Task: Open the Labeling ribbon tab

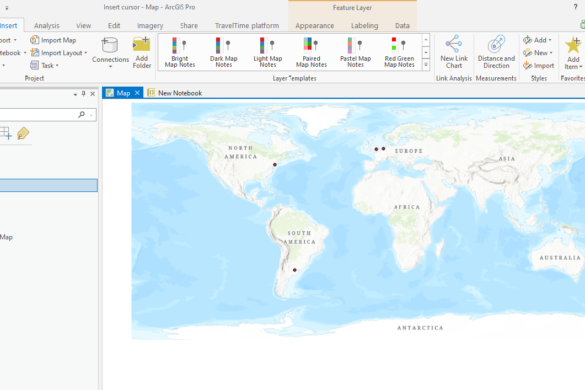Action: 365,26
